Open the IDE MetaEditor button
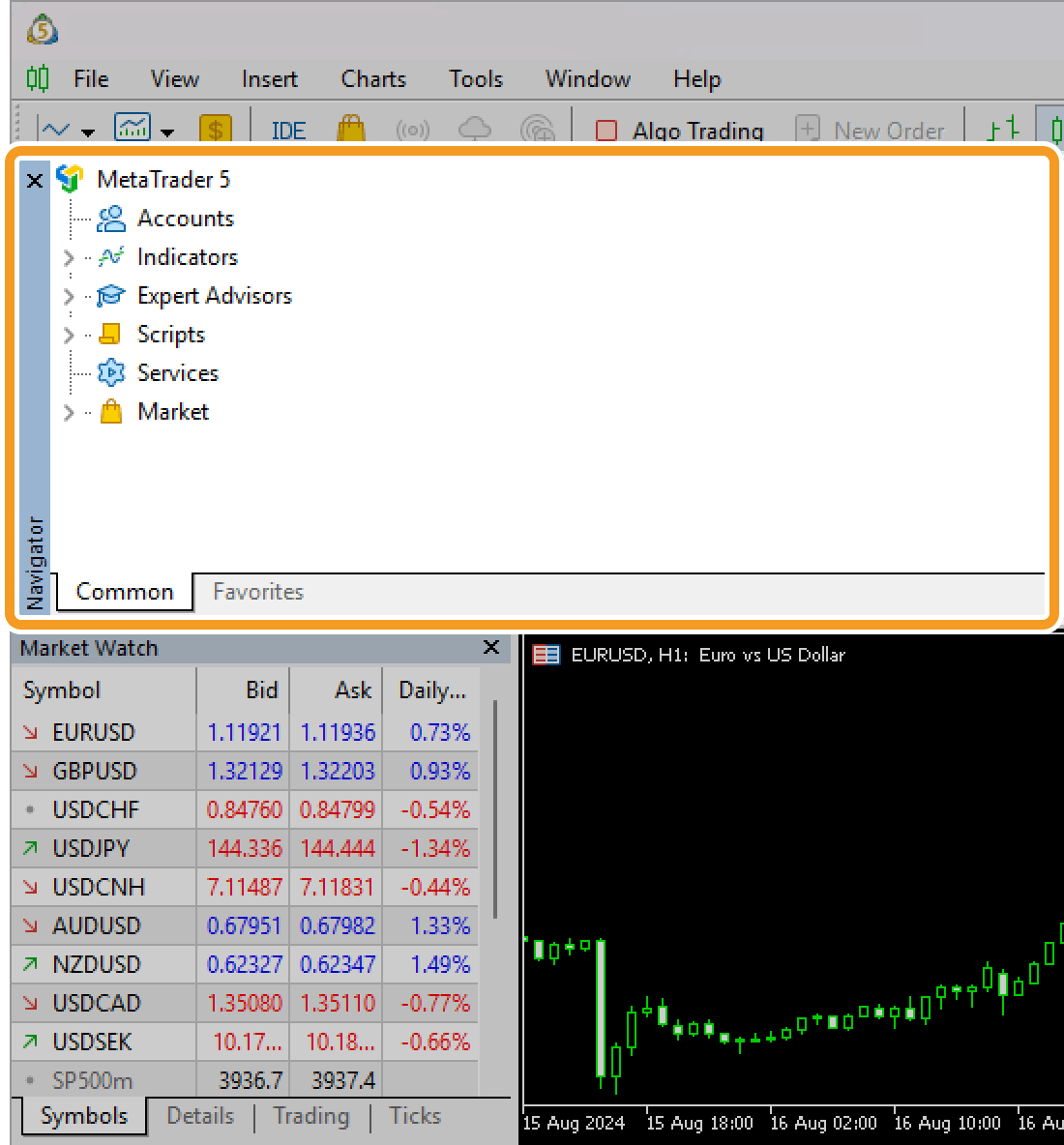Screen dimensions: 1064x1145 (x=288, y=131)
